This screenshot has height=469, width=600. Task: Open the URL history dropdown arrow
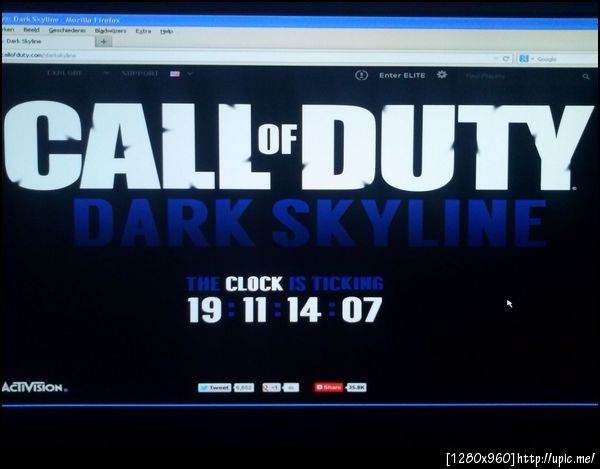point(496,59)
